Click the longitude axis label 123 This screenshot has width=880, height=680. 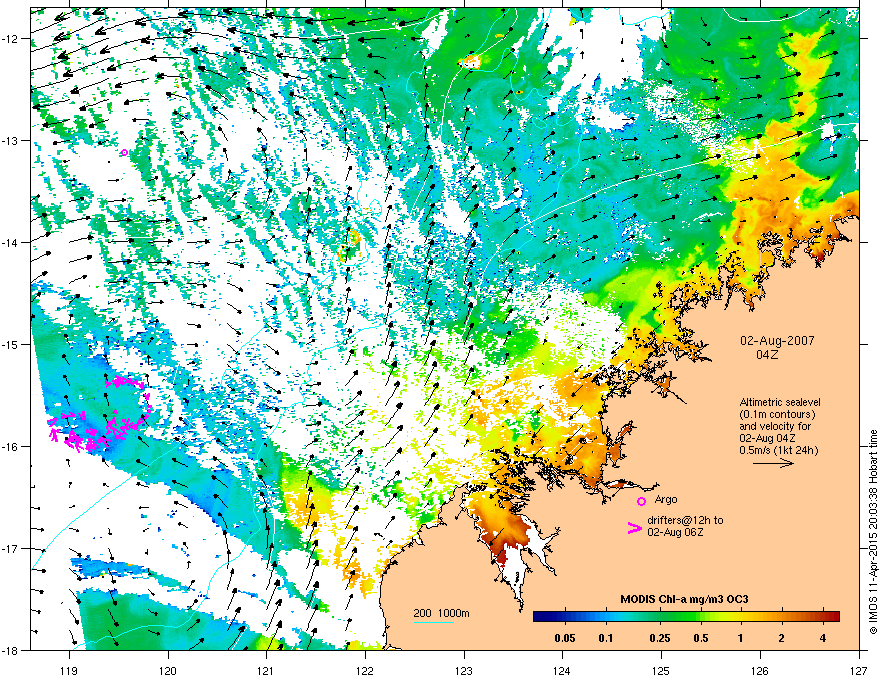(464, 670)
